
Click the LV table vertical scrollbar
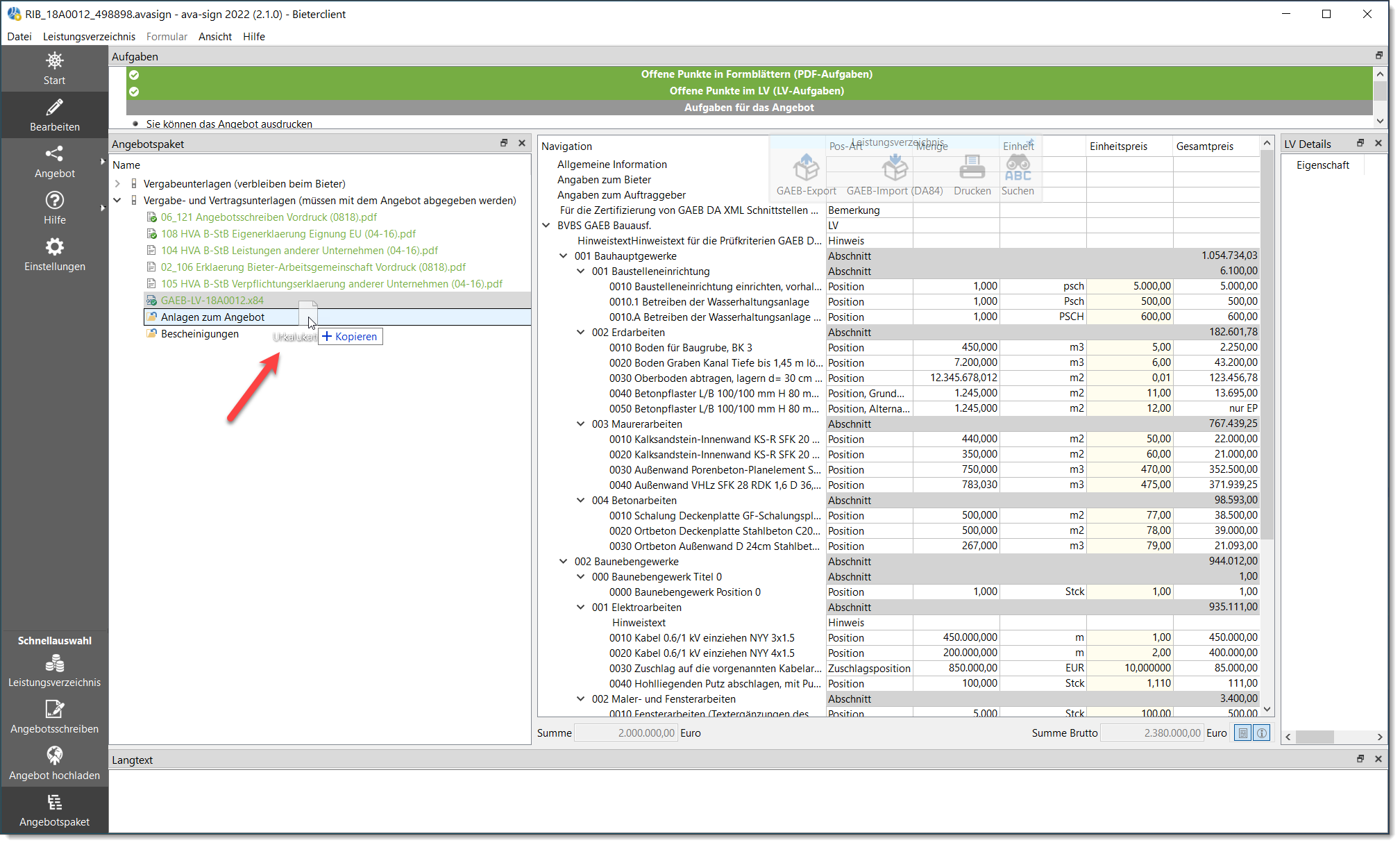[1267, 347]
